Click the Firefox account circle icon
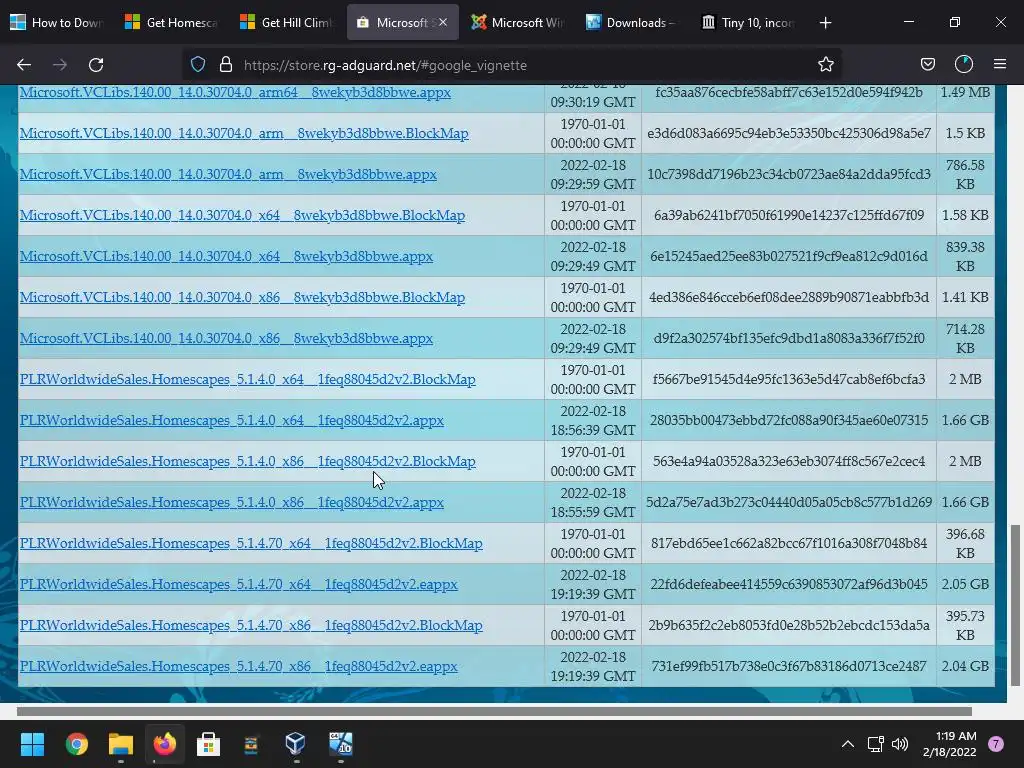 (964, 64)
